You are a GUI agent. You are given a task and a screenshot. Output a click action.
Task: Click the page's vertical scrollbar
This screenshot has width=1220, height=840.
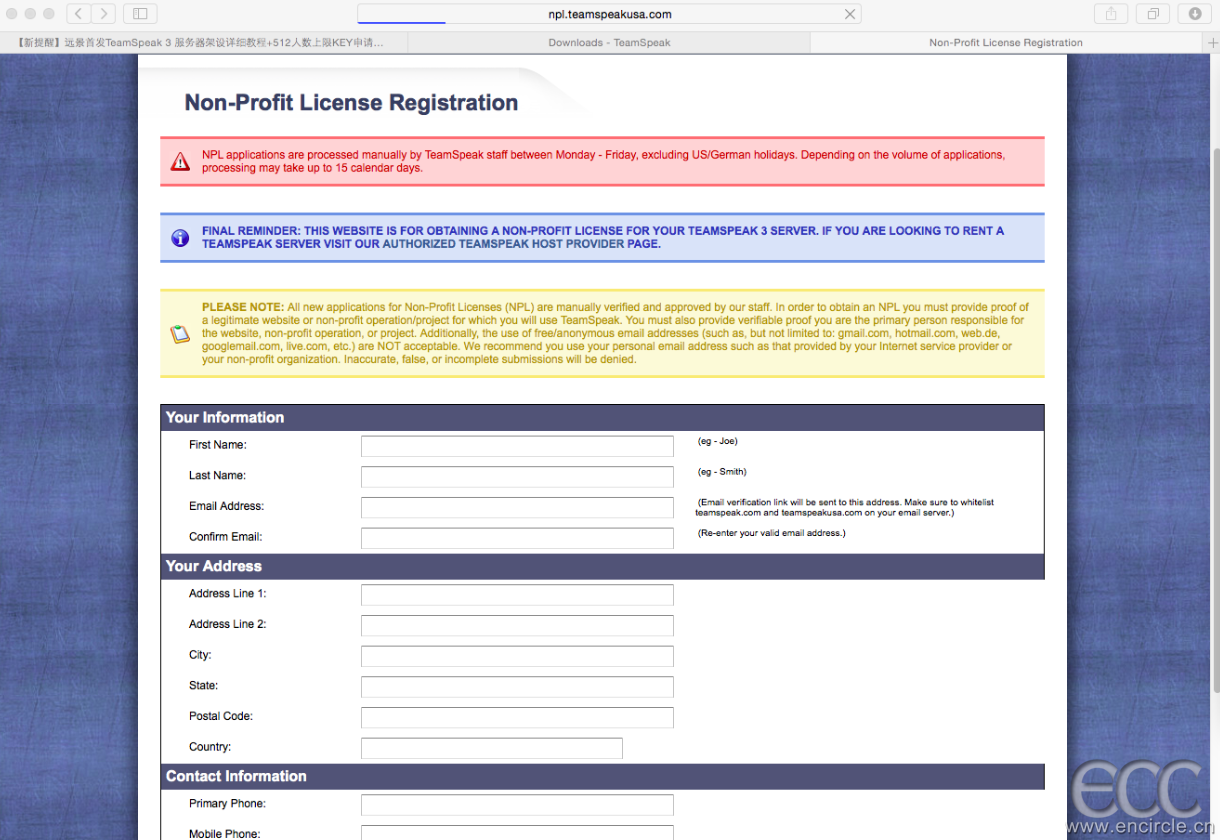tap(1215, 420)
